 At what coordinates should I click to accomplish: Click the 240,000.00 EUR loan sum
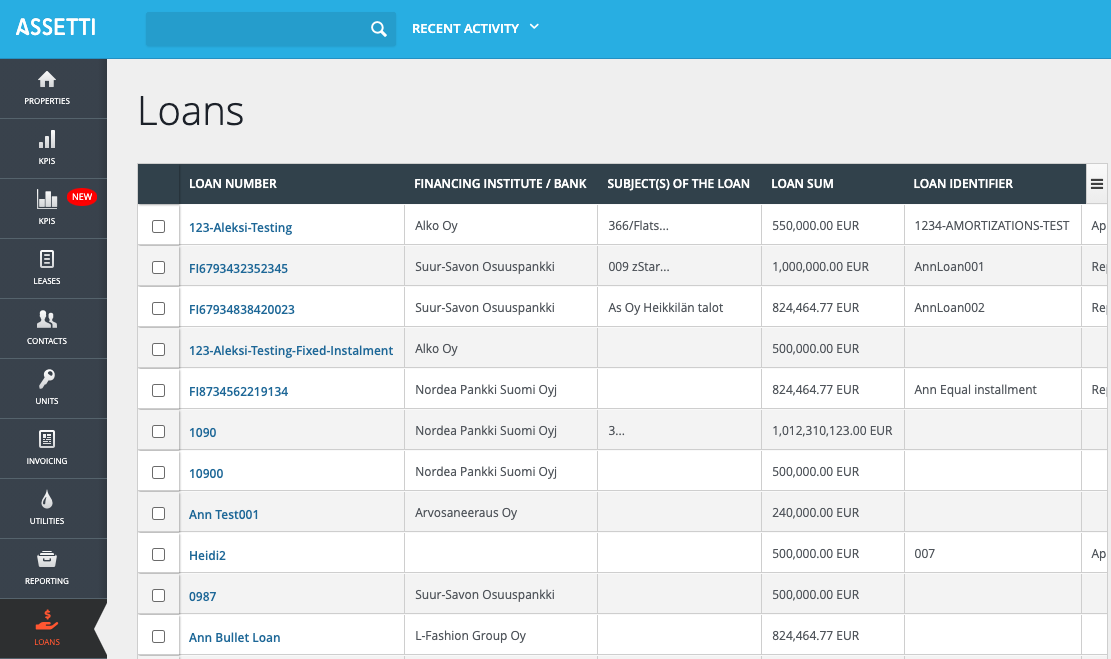(x=815, y=512)
